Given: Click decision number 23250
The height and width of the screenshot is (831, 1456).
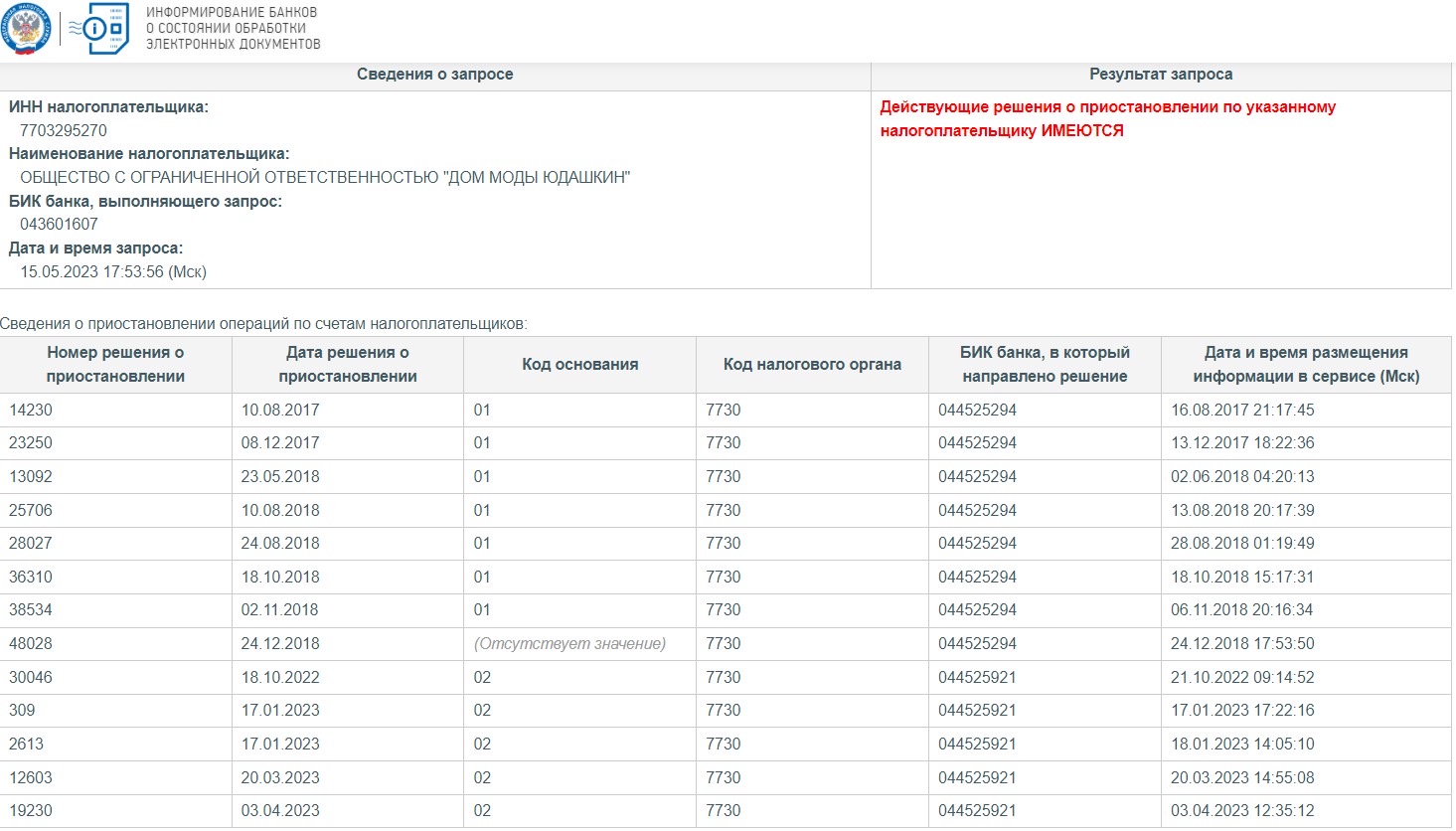Looking at the screenshot, I should [x=31, y=443].
